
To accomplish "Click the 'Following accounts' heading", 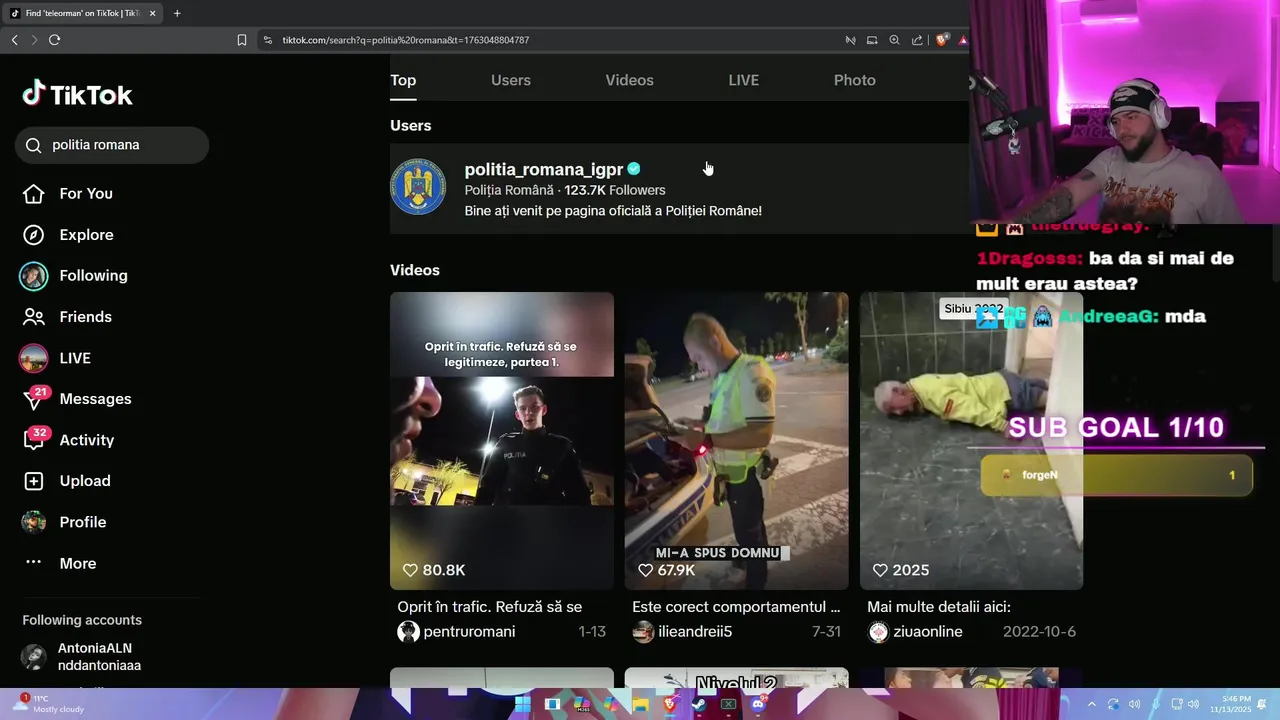I will coord(82,620).
